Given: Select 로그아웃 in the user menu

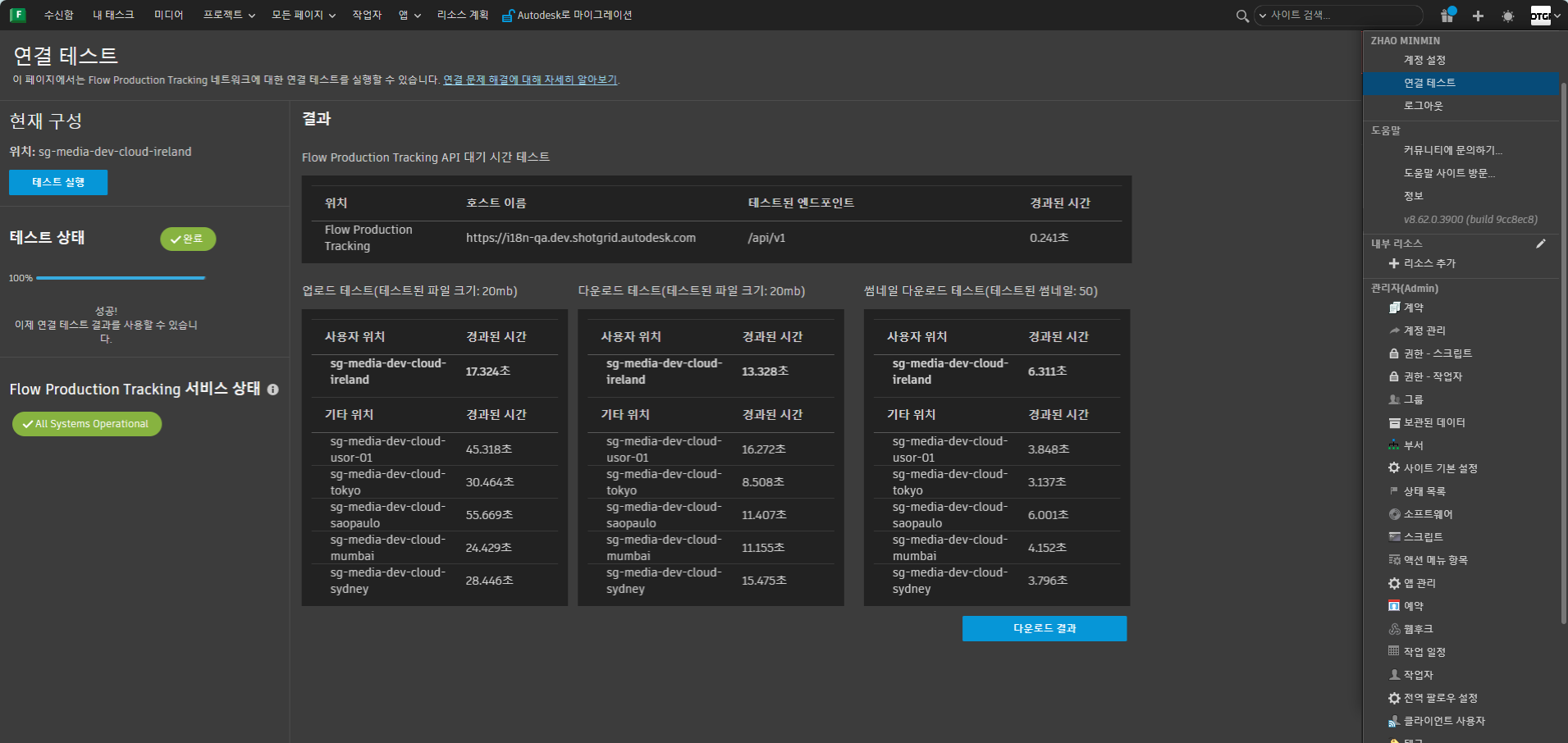Looking at the screenshot, I should click(x=1461, y=106).
